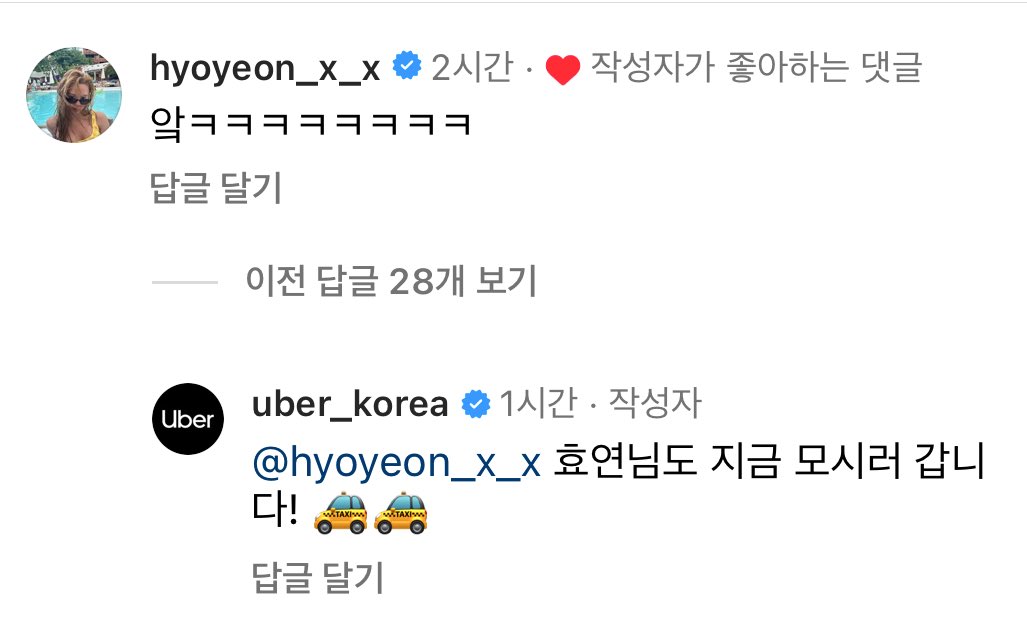This screenshot has width=1027, height=617.
Task: Open the uber_korea username
Action: click(x=350, y=404)
